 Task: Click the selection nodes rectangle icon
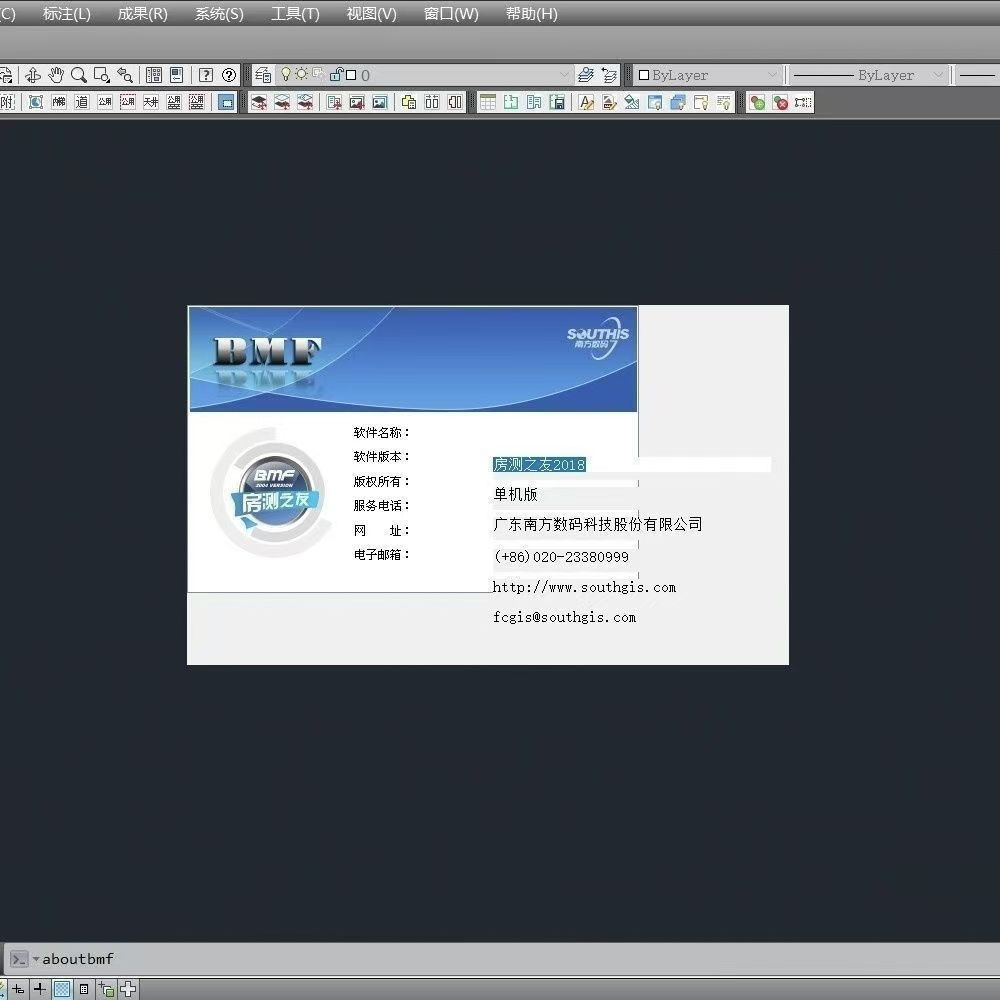tap(803, 102)
